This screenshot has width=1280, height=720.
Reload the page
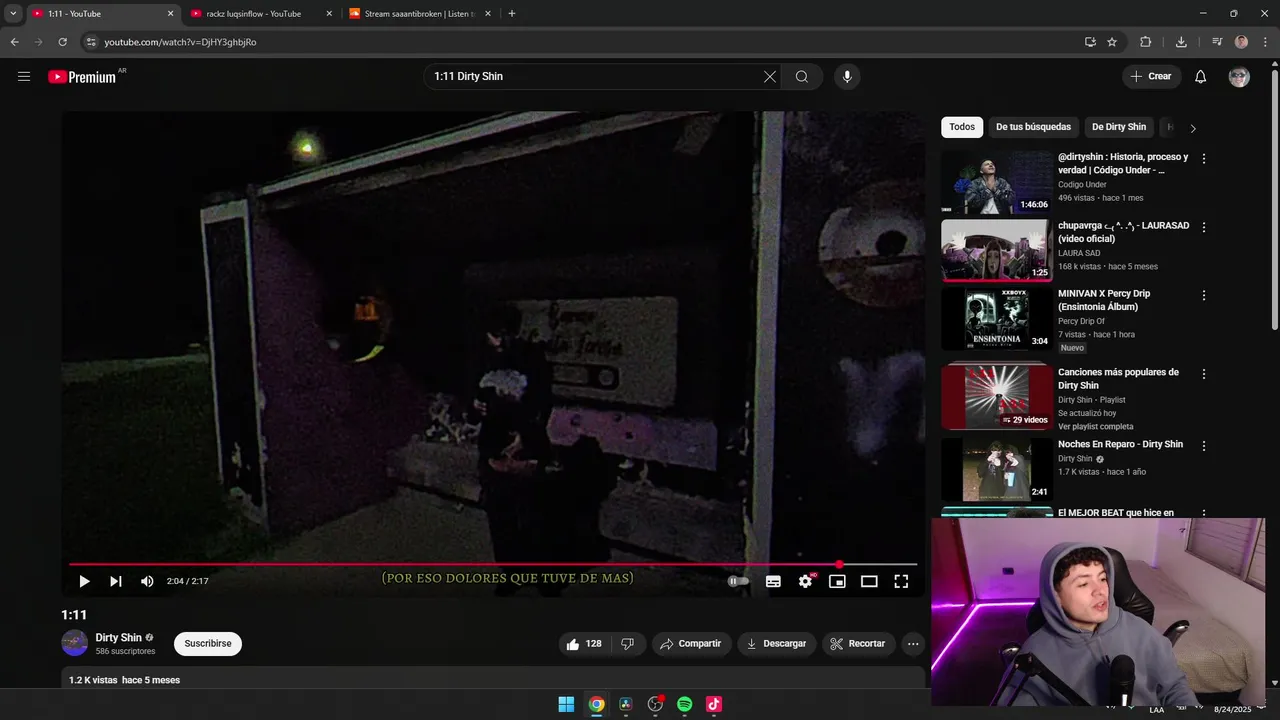tap(62, 42)
